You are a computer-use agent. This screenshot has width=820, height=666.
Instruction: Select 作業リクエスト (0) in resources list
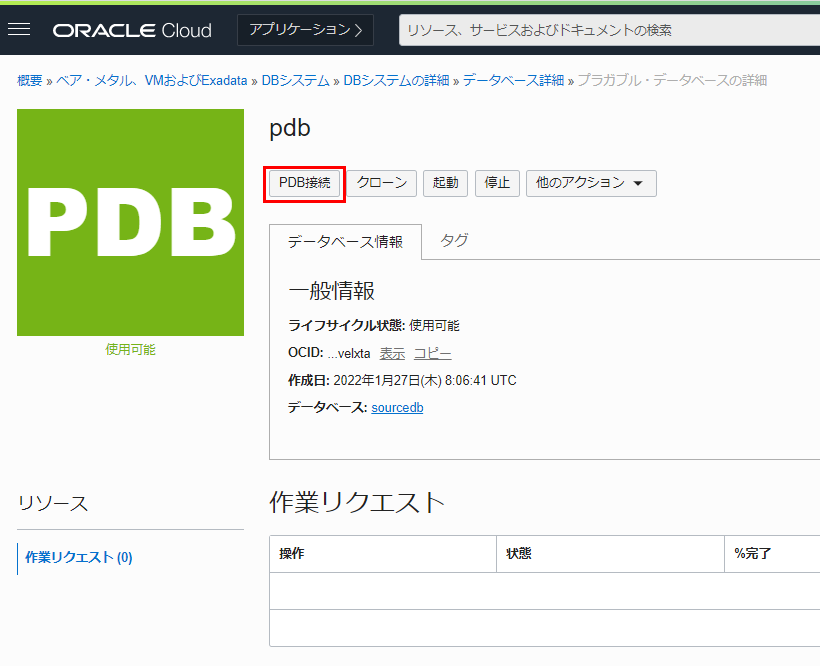tap(79, 558)
